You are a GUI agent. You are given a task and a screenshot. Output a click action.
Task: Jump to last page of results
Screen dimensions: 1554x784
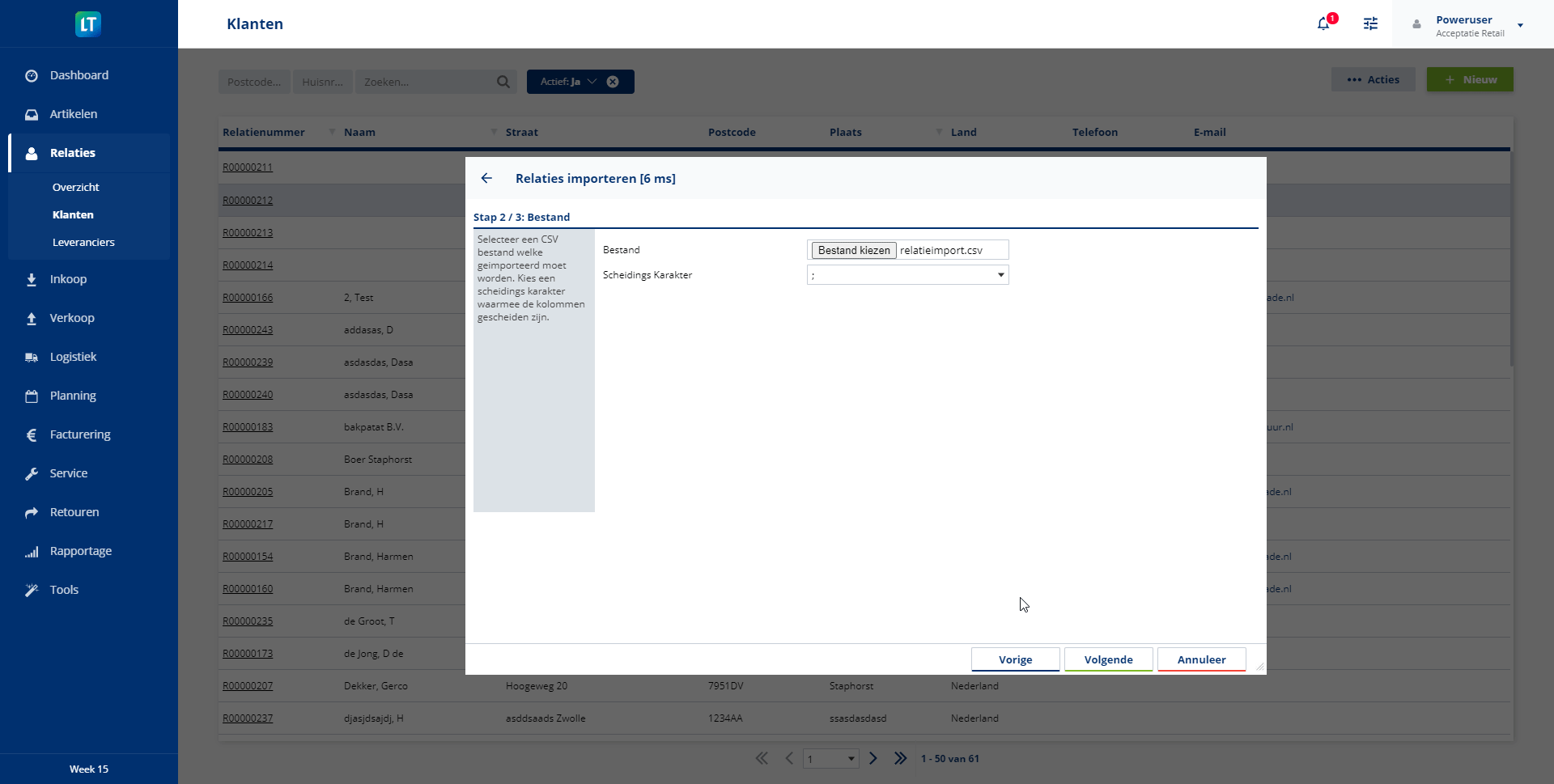coord(900,758)
